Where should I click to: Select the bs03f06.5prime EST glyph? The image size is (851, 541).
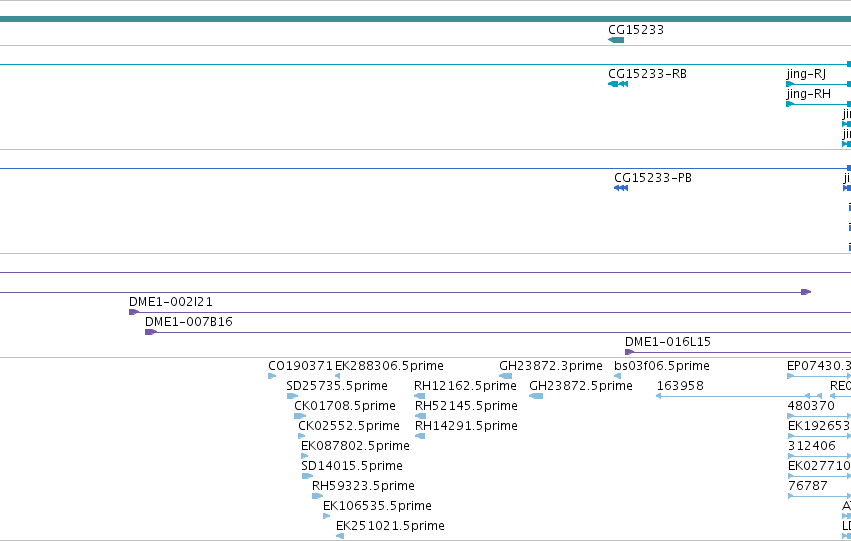pos(617,376)
